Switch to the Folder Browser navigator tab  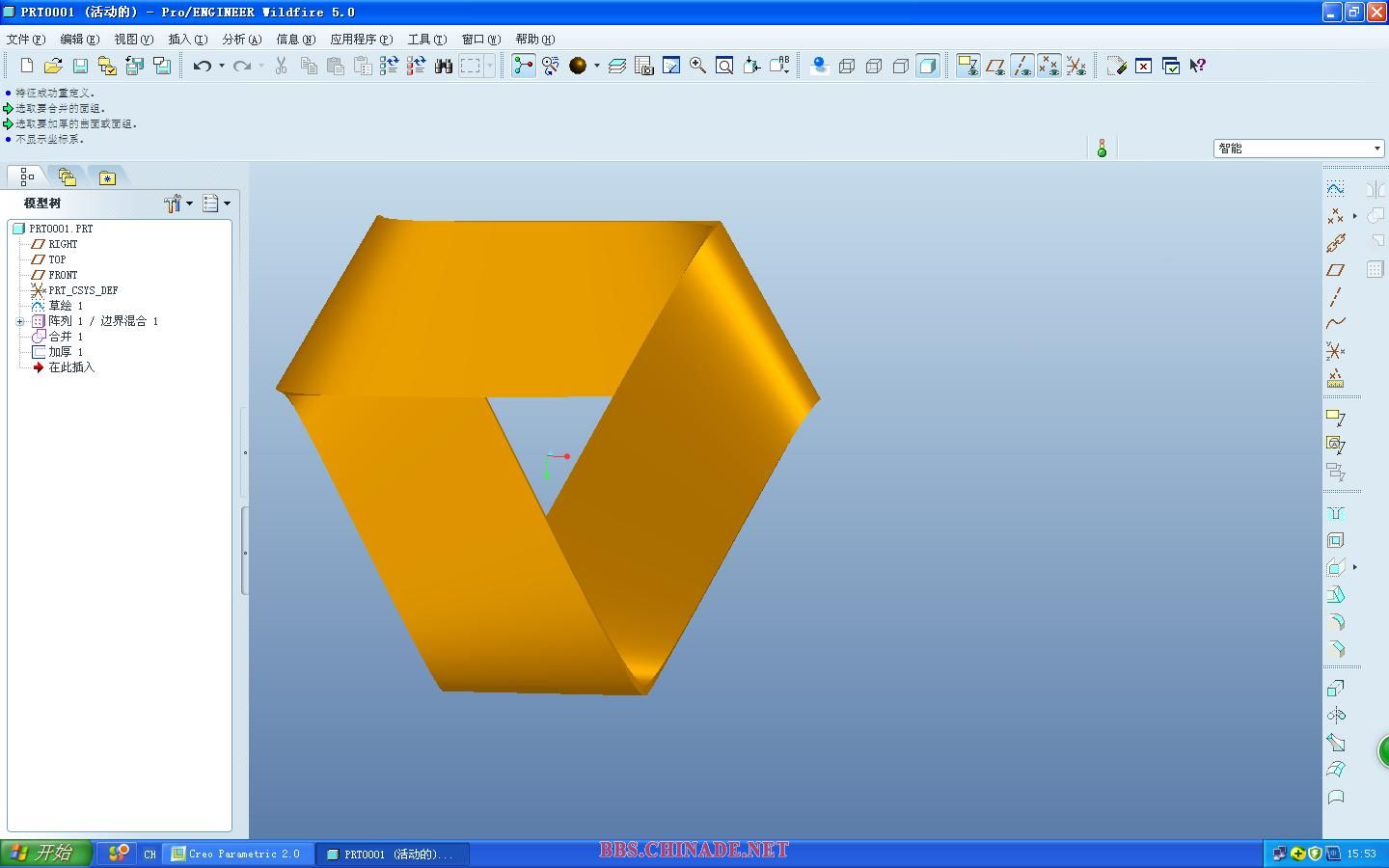tap(67, 176)
